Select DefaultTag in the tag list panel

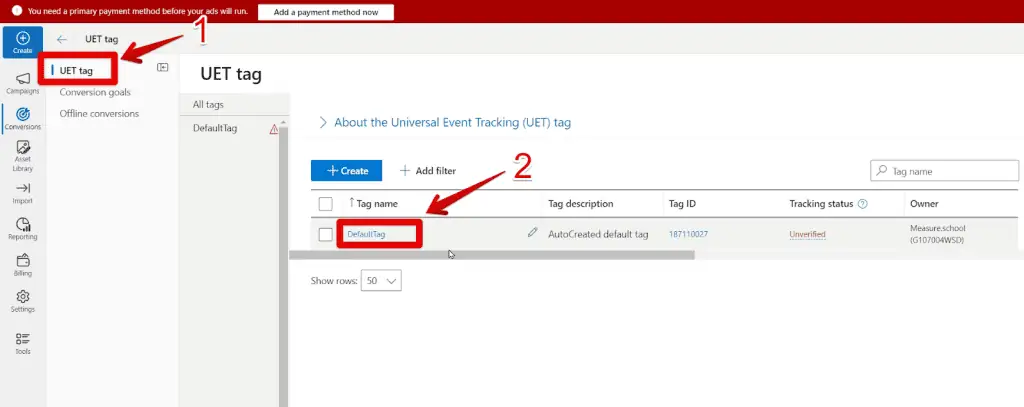tap(215, 128)
